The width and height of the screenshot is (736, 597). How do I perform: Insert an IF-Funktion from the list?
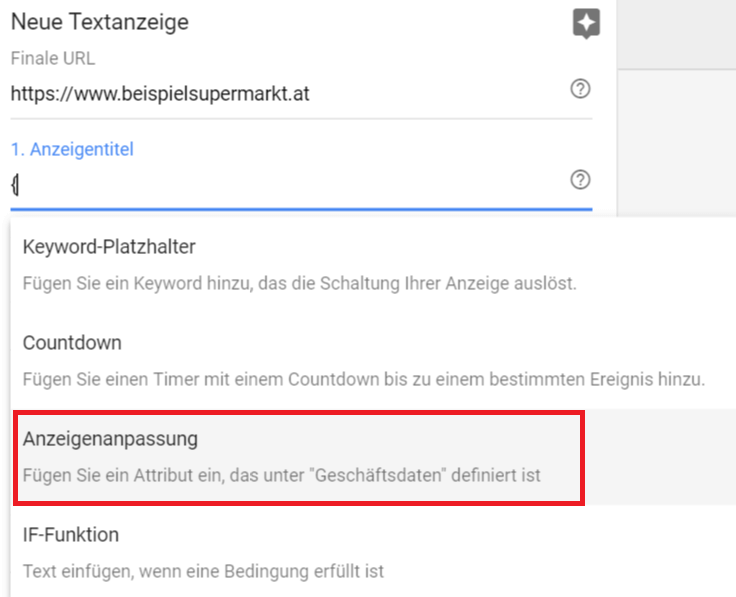coord(71,535)
